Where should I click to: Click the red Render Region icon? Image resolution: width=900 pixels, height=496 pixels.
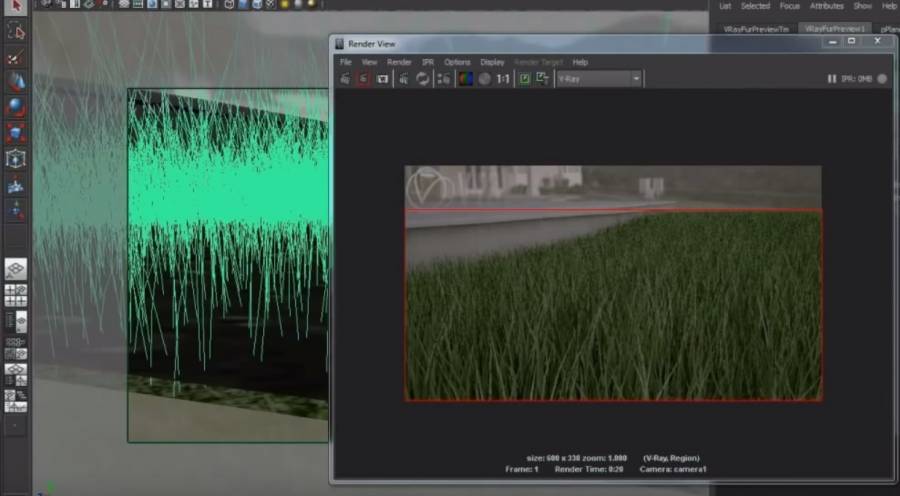point(364,79)
